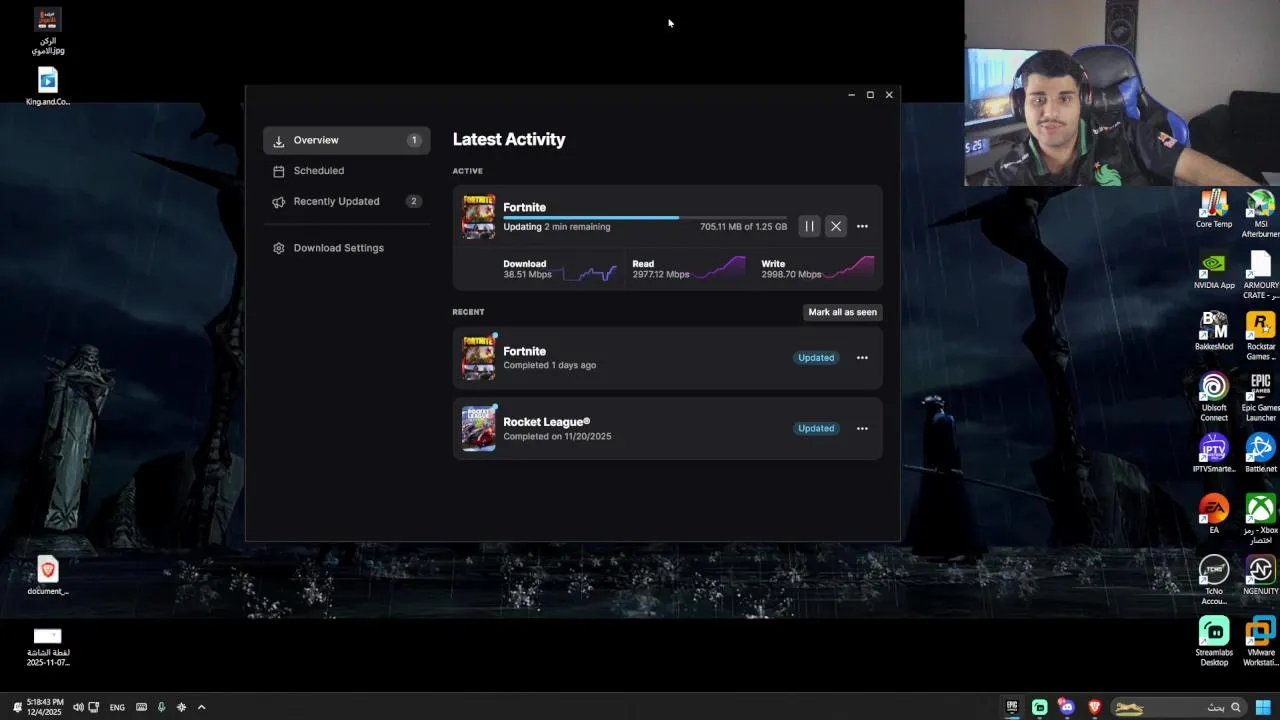
Task: Click the Download speed graph
Action: (589, 270)
